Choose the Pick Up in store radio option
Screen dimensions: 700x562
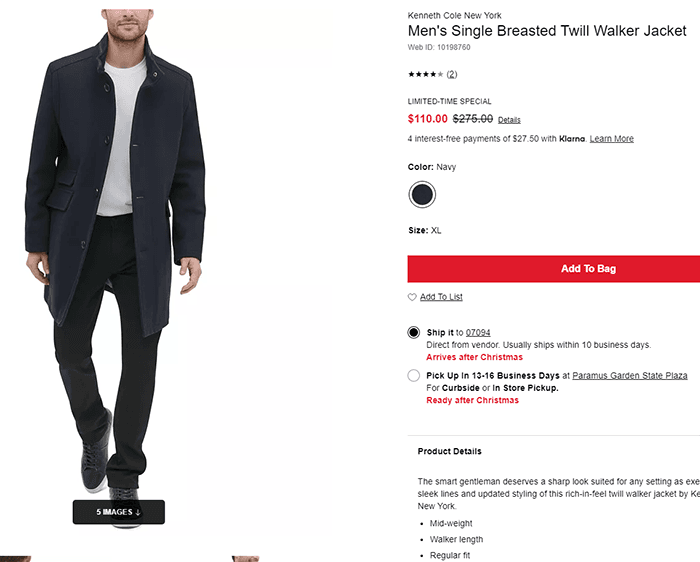click(x=414, y=376)
